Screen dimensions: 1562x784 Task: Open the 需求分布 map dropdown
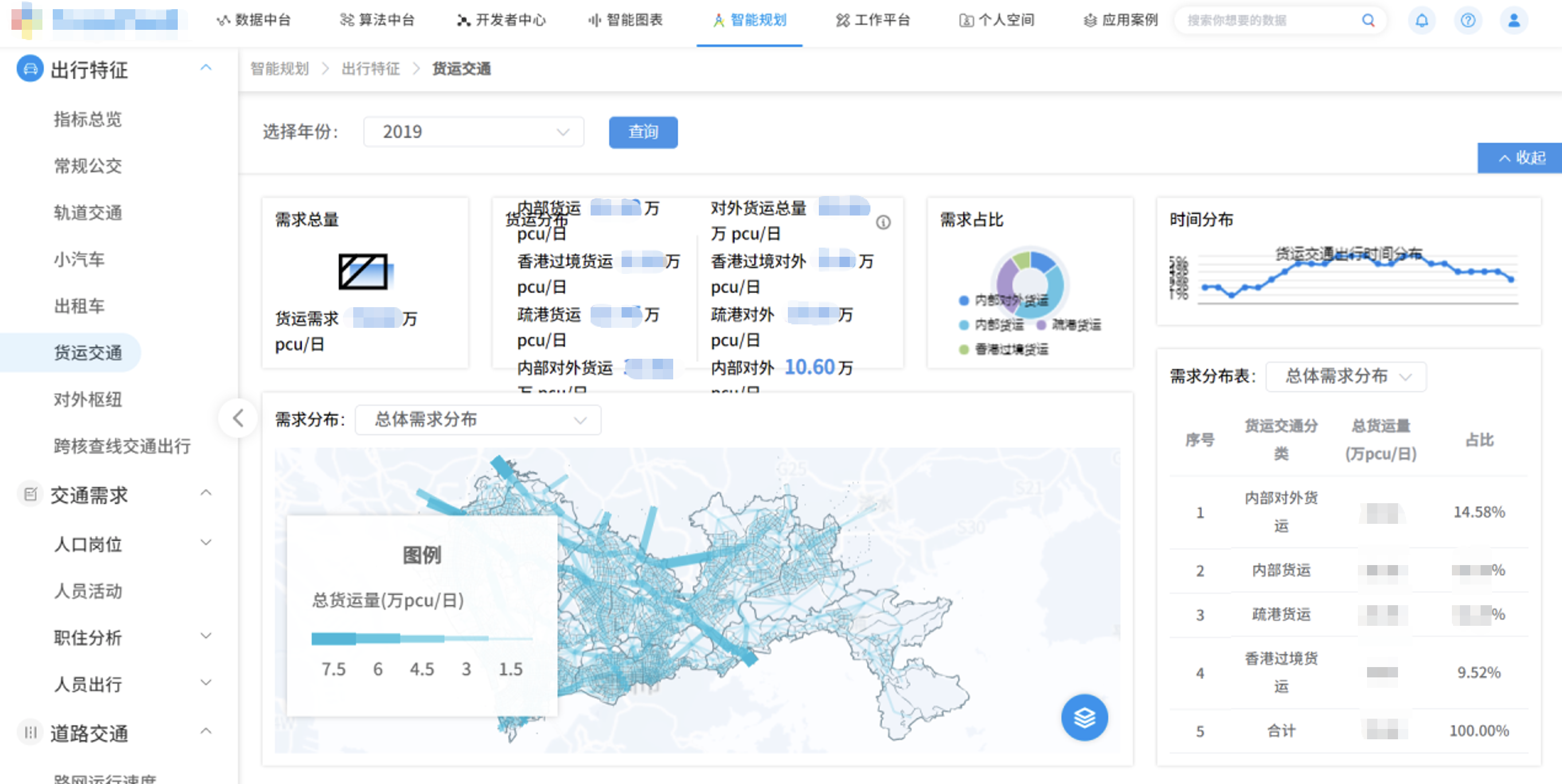478,420
